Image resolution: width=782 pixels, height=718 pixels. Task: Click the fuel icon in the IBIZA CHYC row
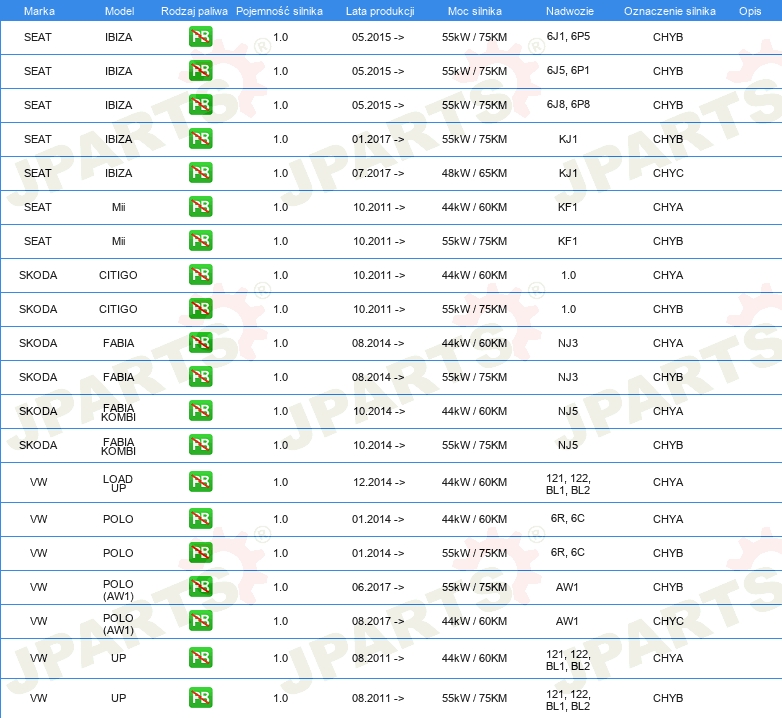200,173
